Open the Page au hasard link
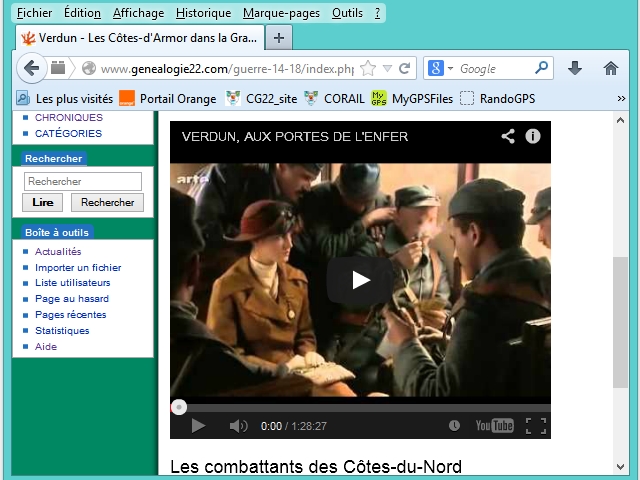Screen dimensions: 640x480 tap(72, 299)
